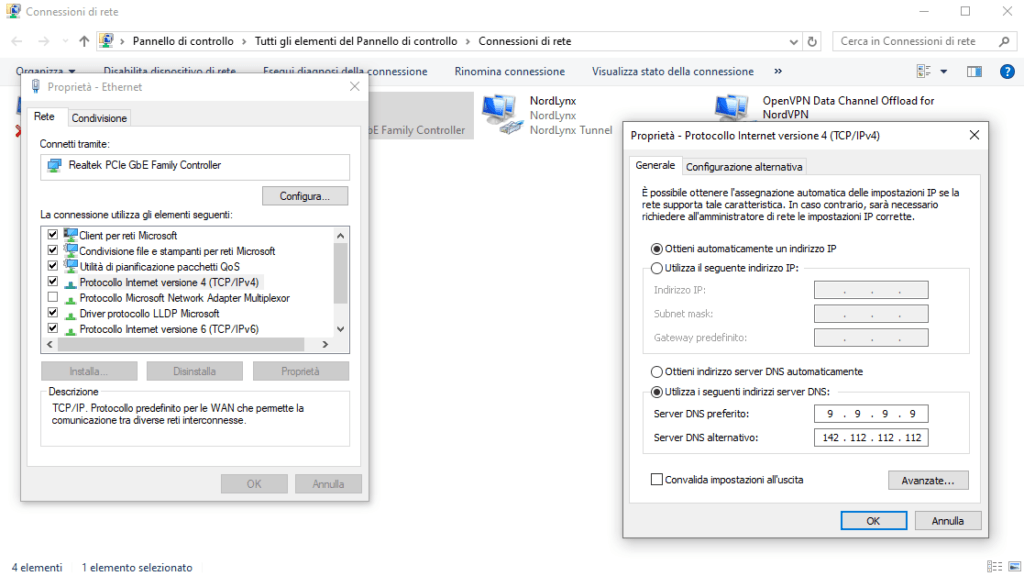Toggle the TCP/IPv4 protocol checkbox
The height and width of the screenshot is (576, 1024).
pos(53,281)
